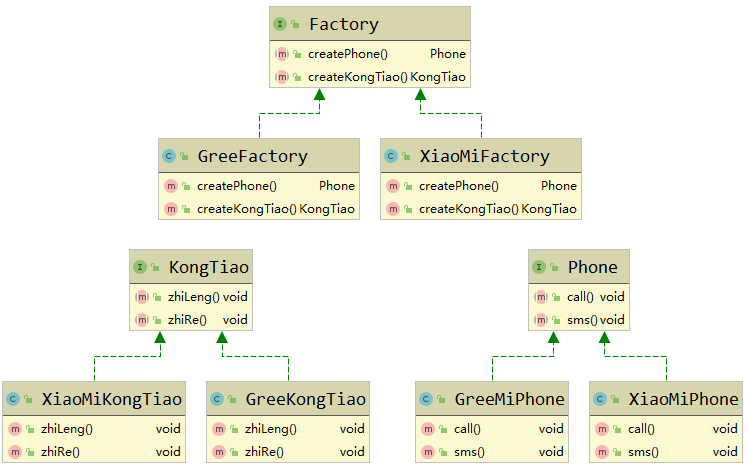The image size is (747, 468).
Task: Click method icon of GreeMiPhone call()
Action: pyautogui.click(x=428, y=429)
